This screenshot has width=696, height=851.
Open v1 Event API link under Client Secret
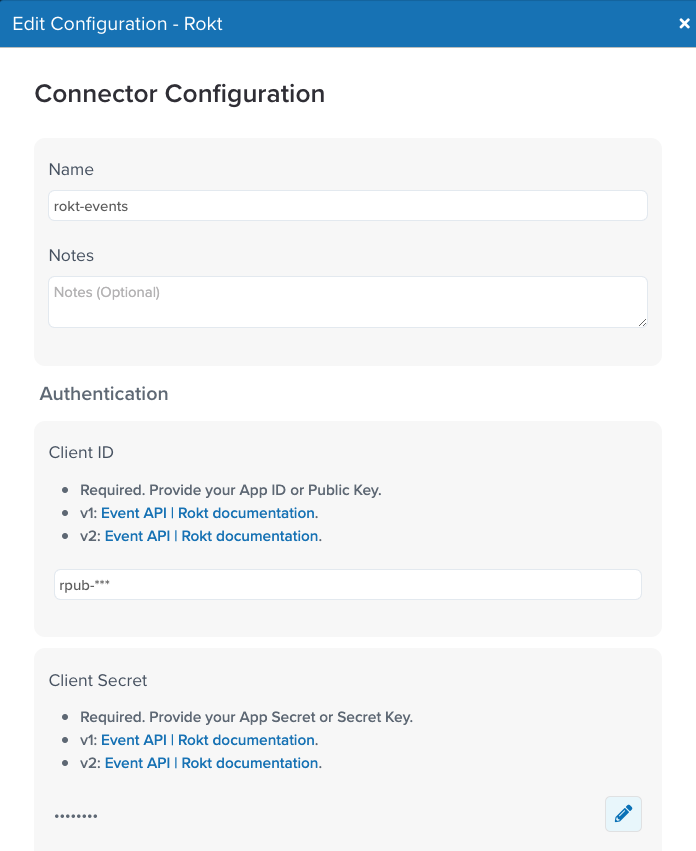[134, 740]
